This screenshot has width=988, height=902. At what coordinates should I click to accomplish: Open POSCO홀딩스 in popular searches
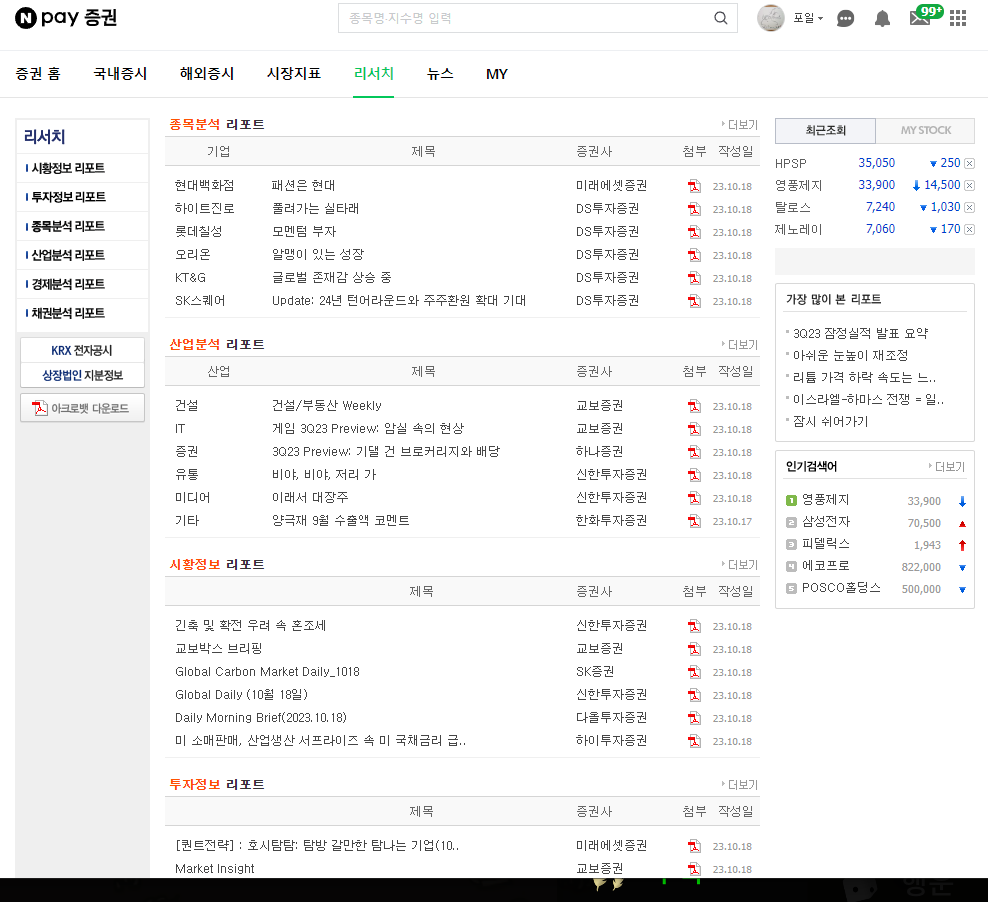click(841, 588)
